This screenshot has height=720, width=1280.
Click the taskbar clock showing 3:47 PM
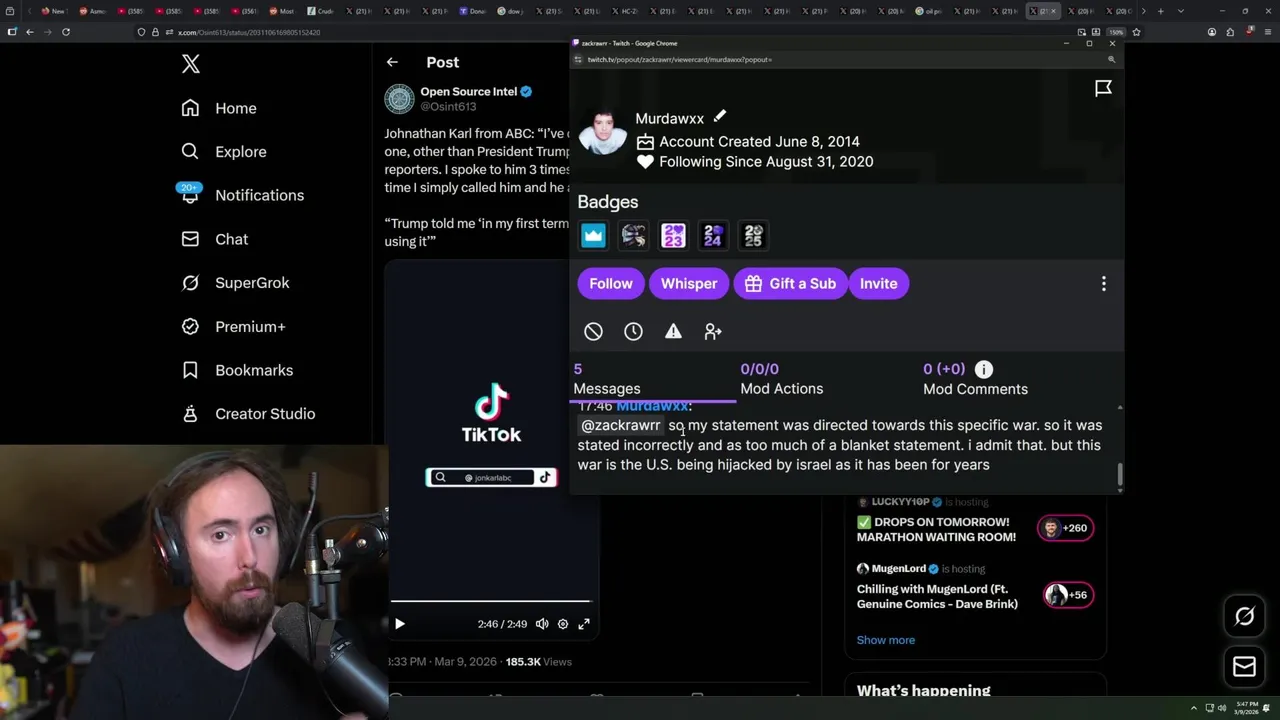[x=1247, y=708]
